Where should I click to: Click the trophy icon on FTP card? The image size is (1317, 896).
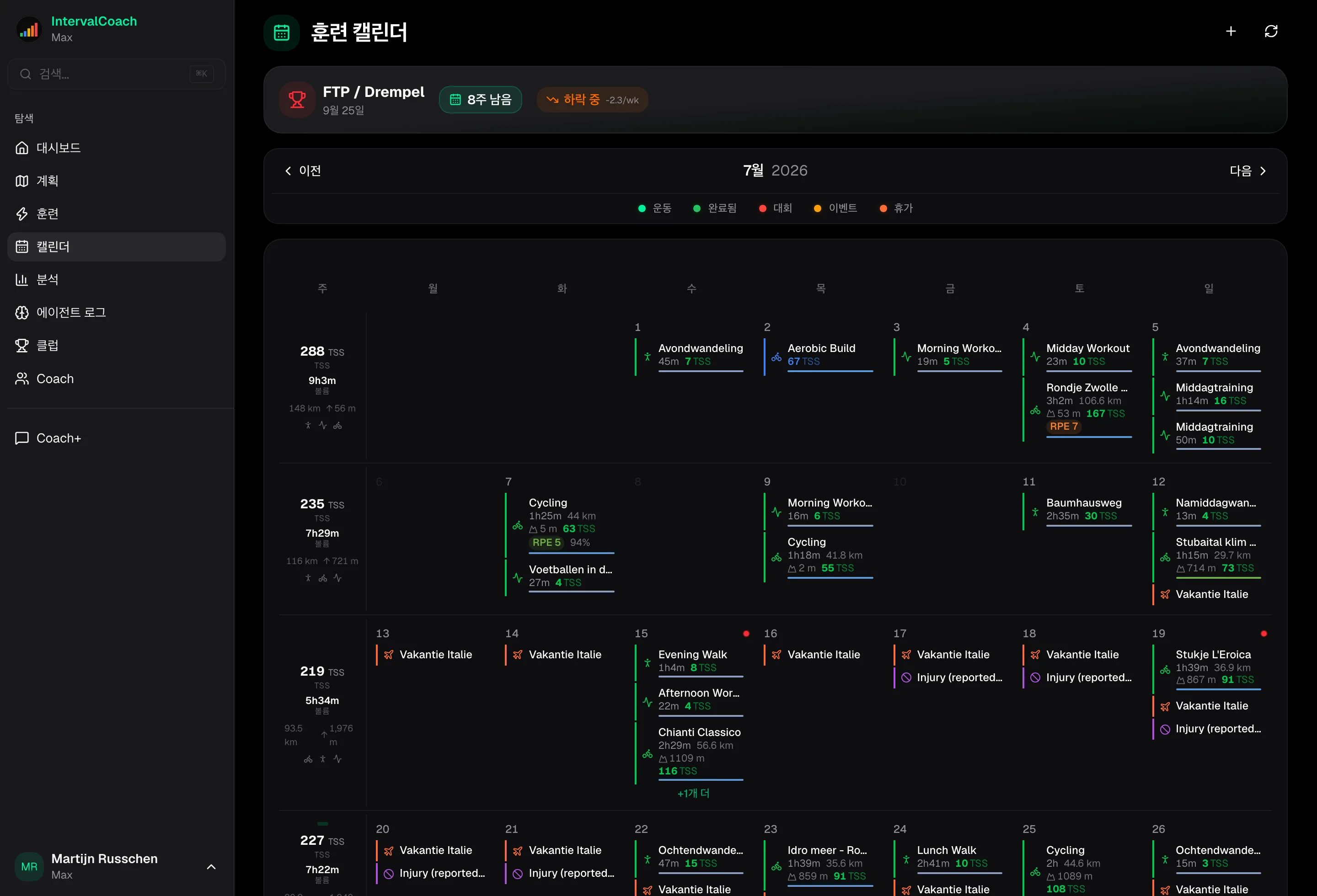pos(297,100)
